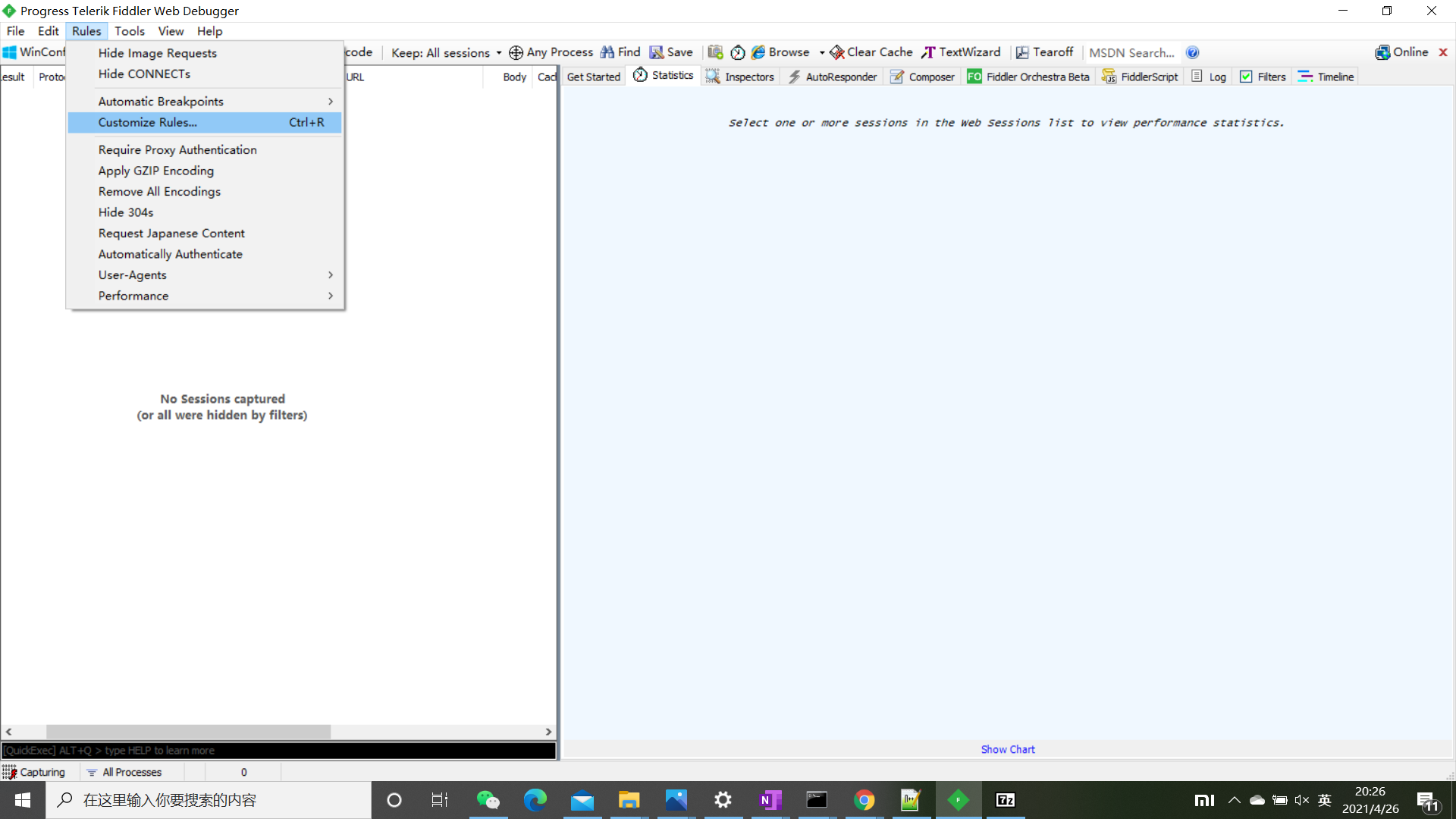Open the Help menu
Image resolution: width=1456 pixels, height=819 pixels.
(x=210, y=31)
